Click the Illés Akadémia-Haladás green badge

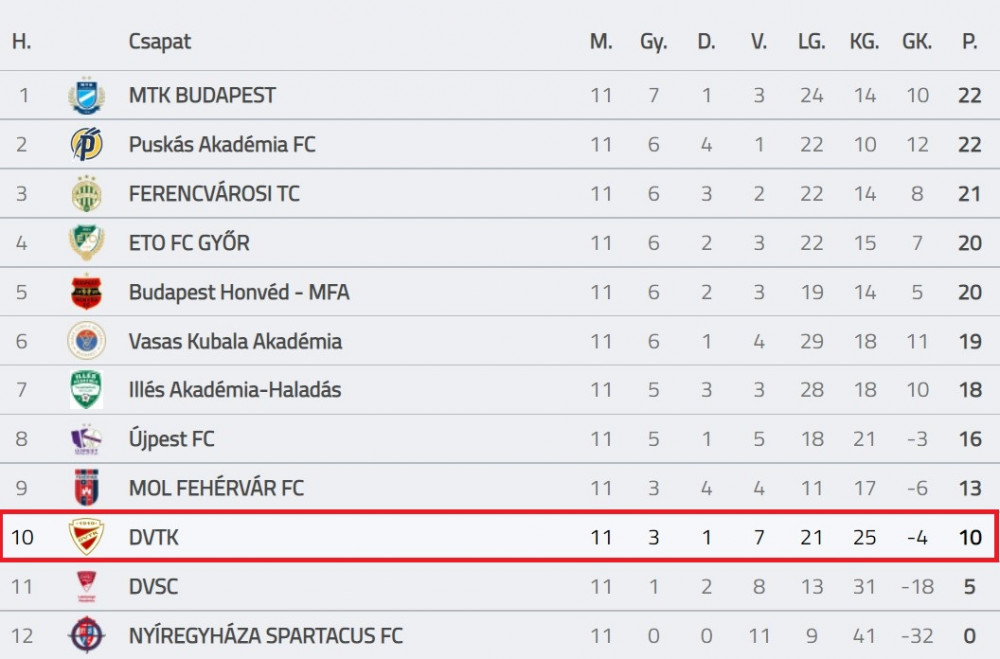[x=86, y=390]
